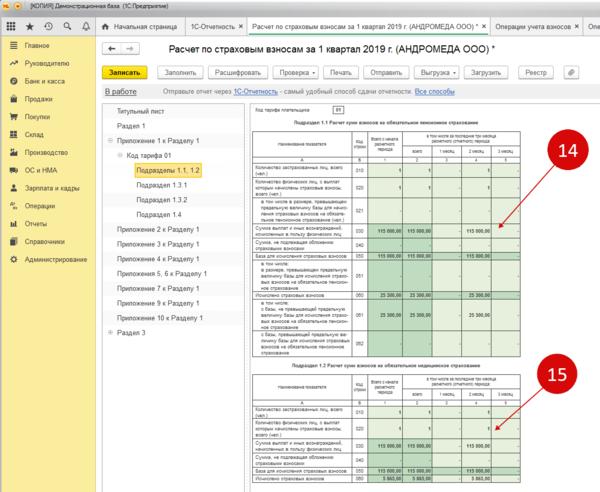Select Приложение 10 к Разделу 1

click(x=160, y=318)
